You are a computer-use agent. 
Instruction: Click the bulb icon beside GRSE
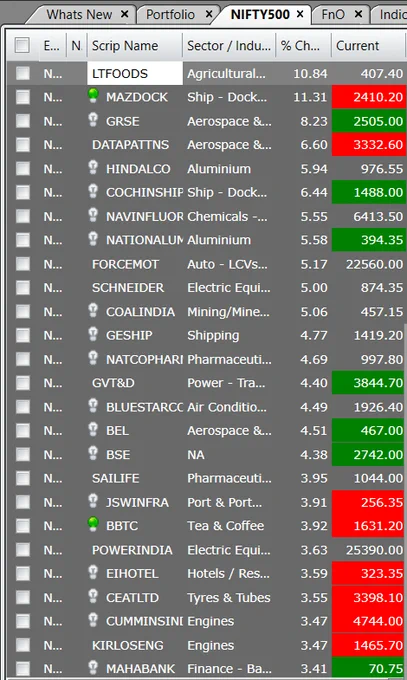click(x=93, y=119)
